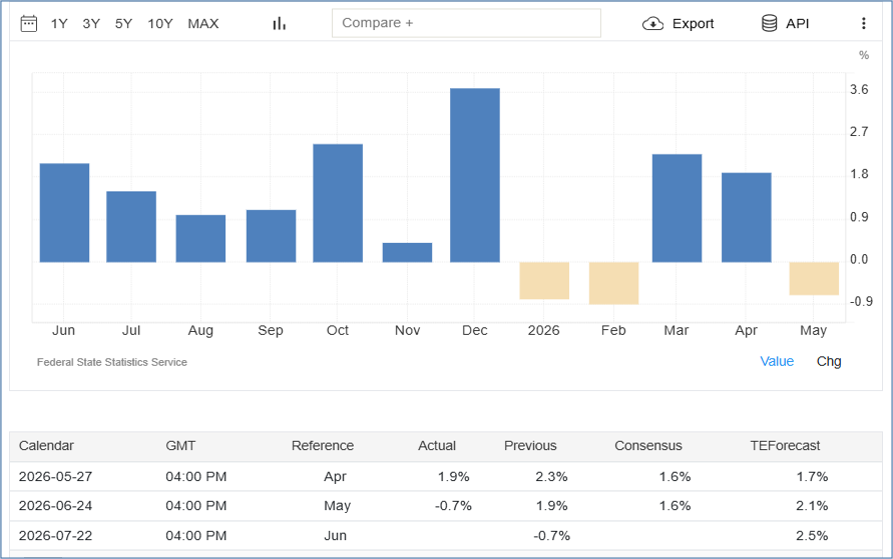Click the Compare + input field
Image resolution: width=893 pixels, height=559 pixels.
pos(466,23)
